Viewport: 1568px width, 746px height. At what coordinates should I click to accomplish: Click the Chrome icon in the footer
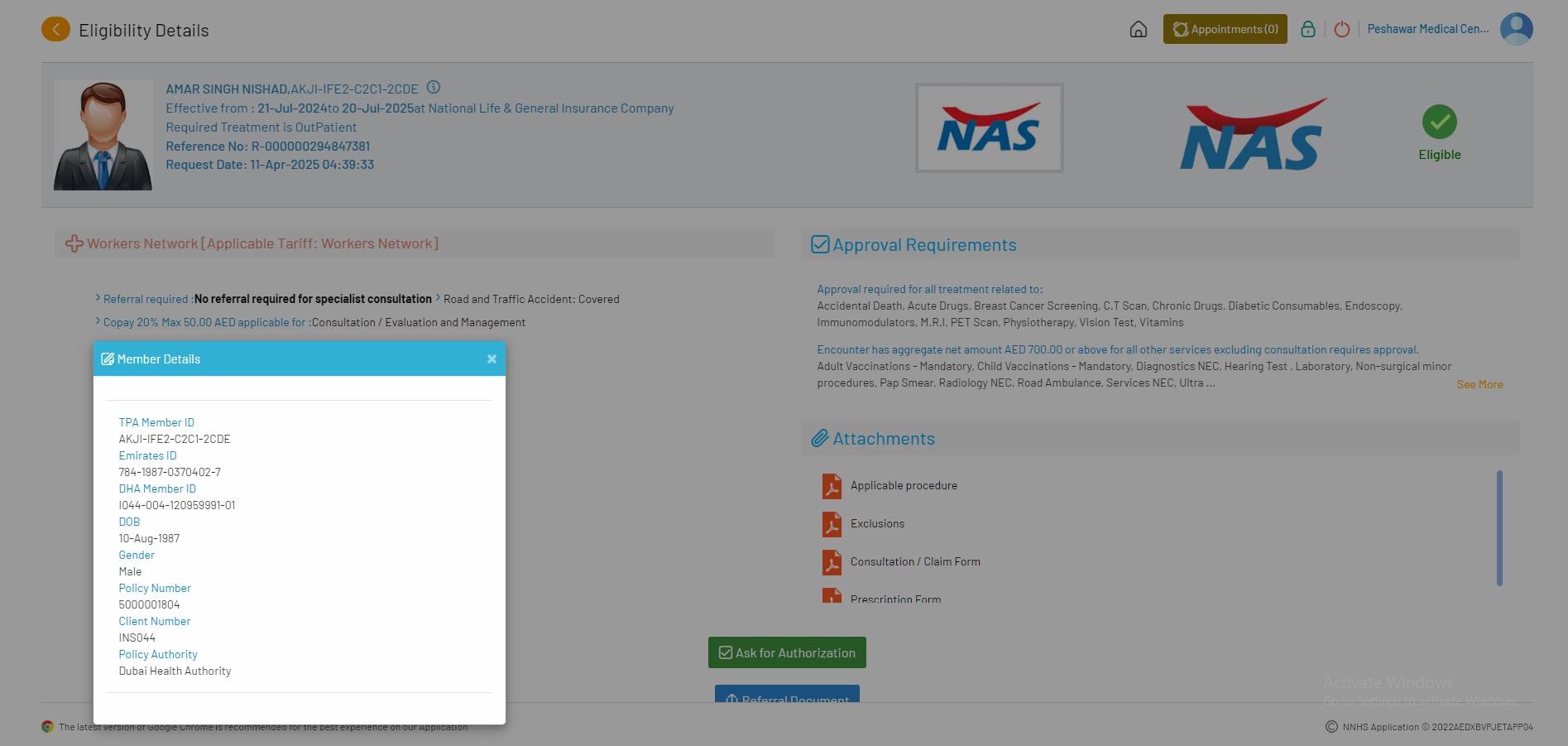(48, 727)
